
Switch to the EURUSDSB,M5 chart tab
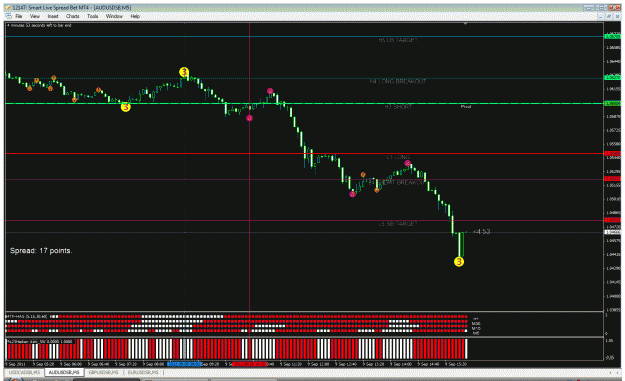(143, 372)
